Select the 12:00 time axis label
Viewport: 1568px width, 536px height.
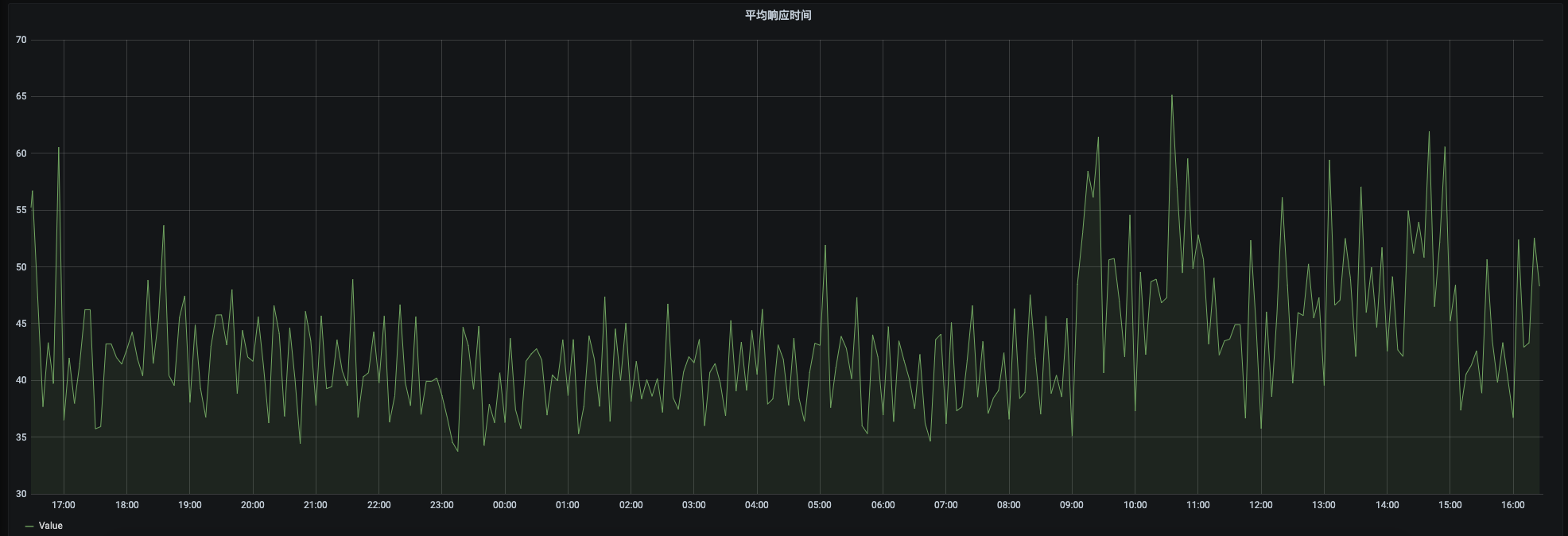point(1261,505)
